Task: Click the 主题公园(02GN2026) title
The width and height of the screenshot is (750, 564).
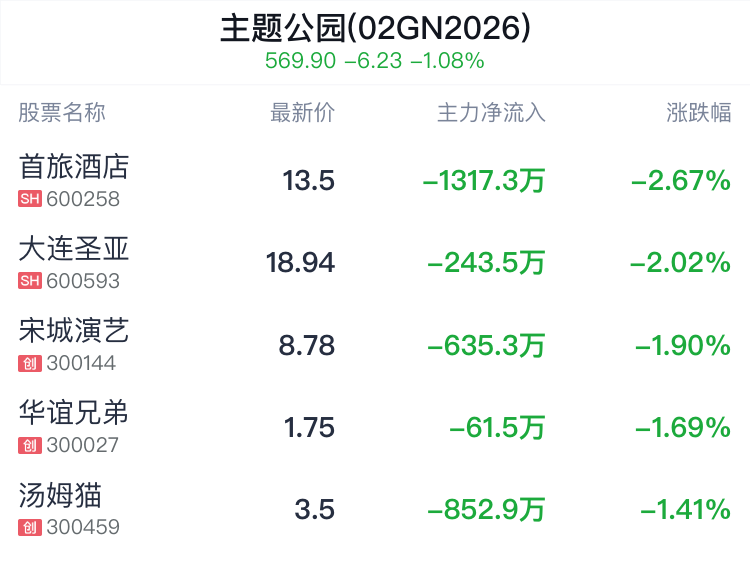Action: click(375, 27)
